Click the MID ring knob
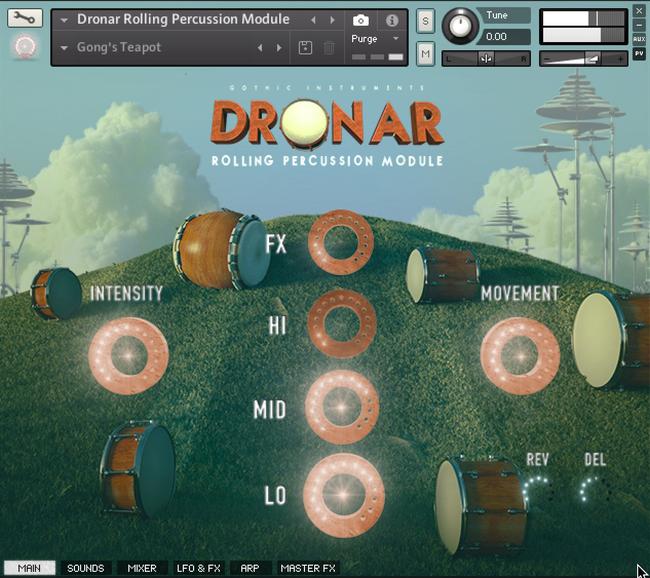The image size is (650, 578). pyautogui.click(x=342, y=407)
